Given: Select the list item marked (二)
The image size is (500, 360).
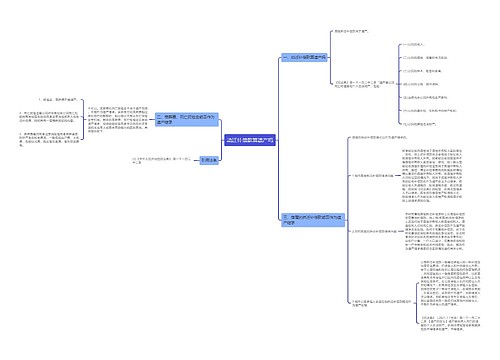Looking at the screenshot, I should pos(425,58).
